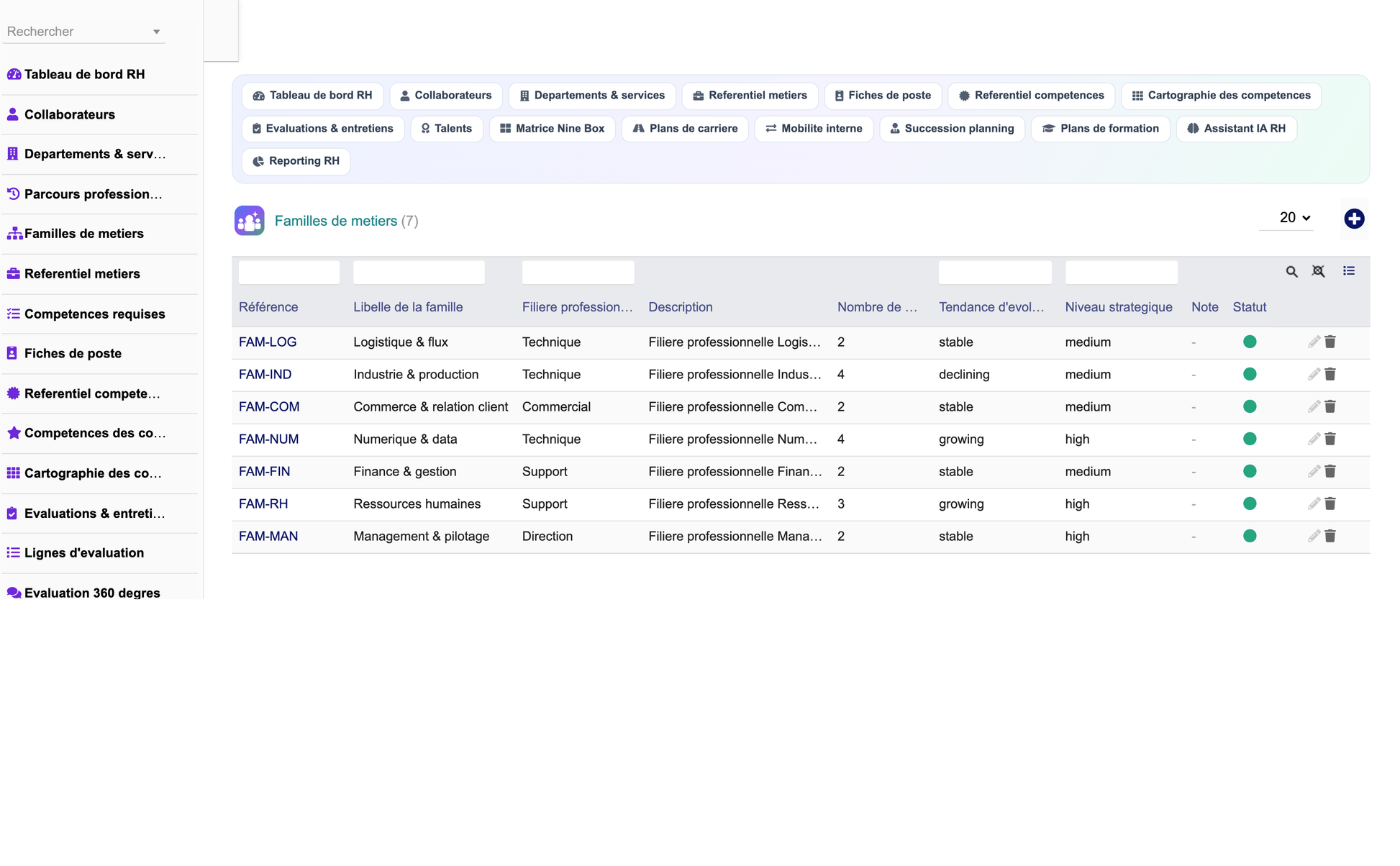
Task: Click the Collaborateurs sidebar person icon
Action: [13, 114]
